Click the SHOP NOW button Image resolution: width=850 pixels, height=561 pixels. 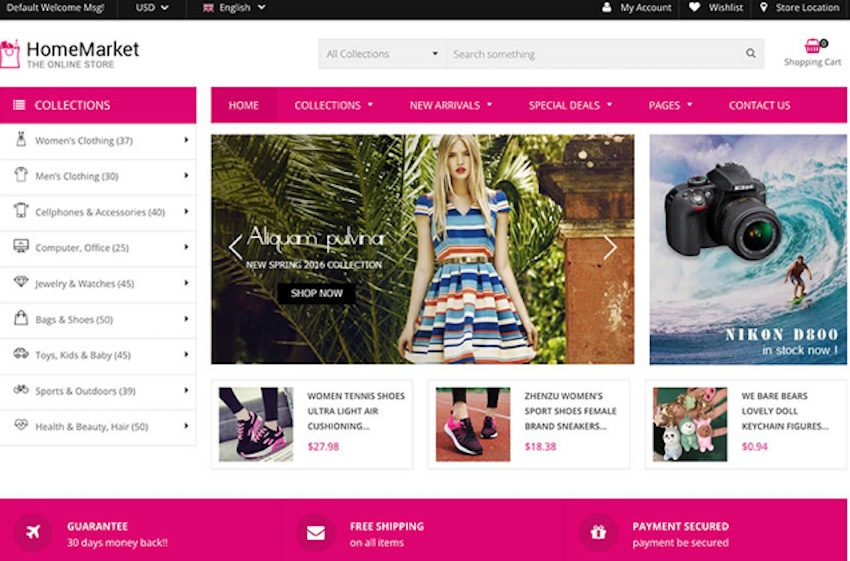[317, 293]
